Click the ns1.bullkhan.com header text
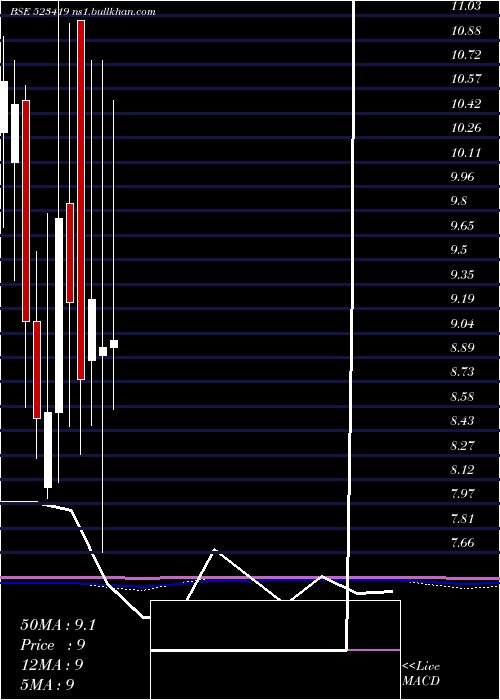The image size is (500, 700). (113, 12)
